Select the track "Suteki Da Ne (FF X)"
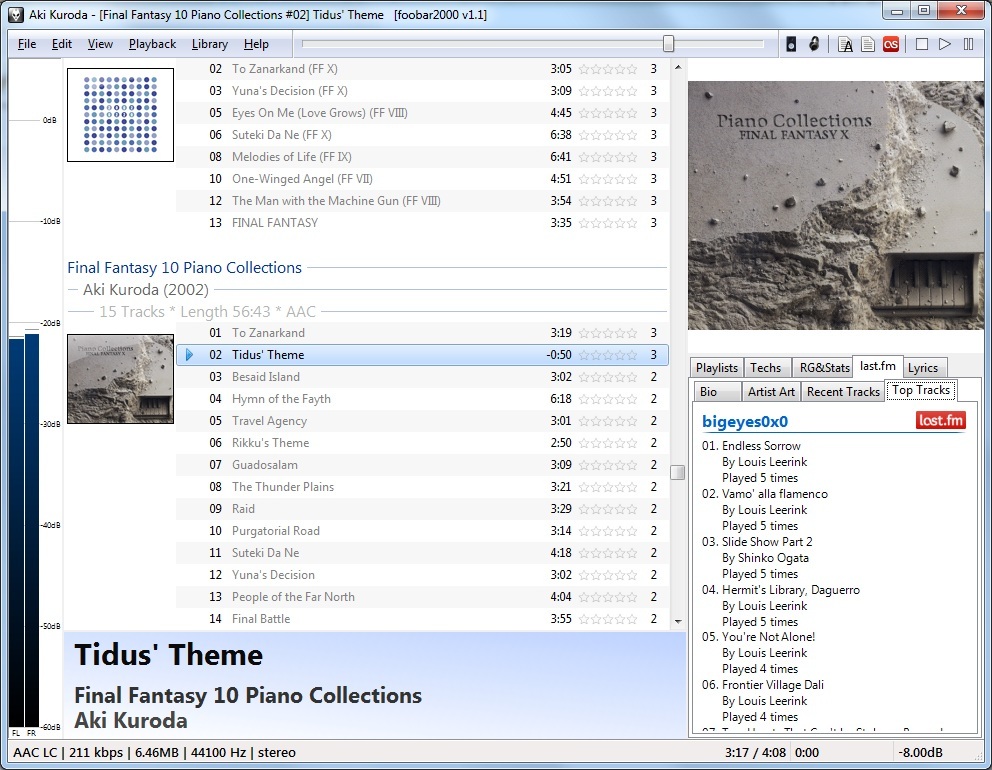The width and height of the screenshot is (992, 770). pos(423,135)
